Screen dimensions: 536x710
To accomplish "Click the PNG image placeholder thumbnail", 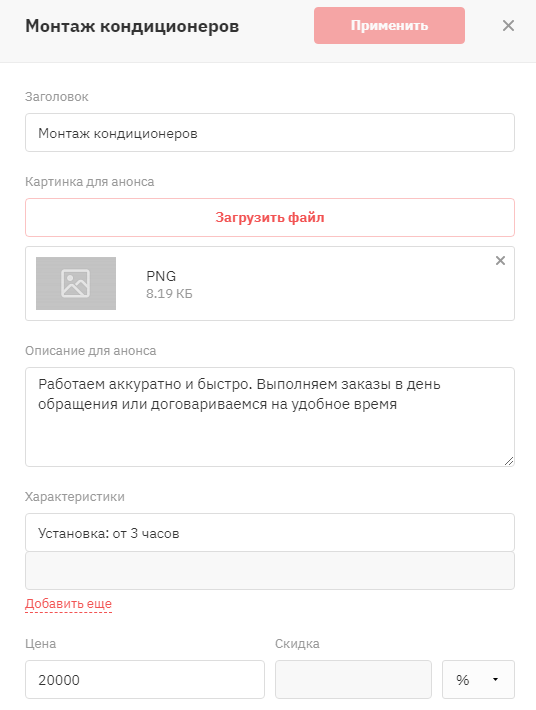I will pos(76,283).
